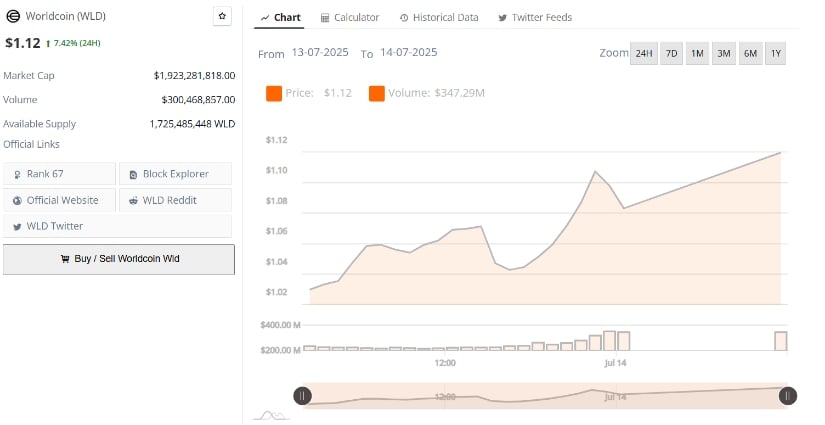Switch to Twitter Feeds tab
This screenshot has height=425, width=825.
point(535,17)
